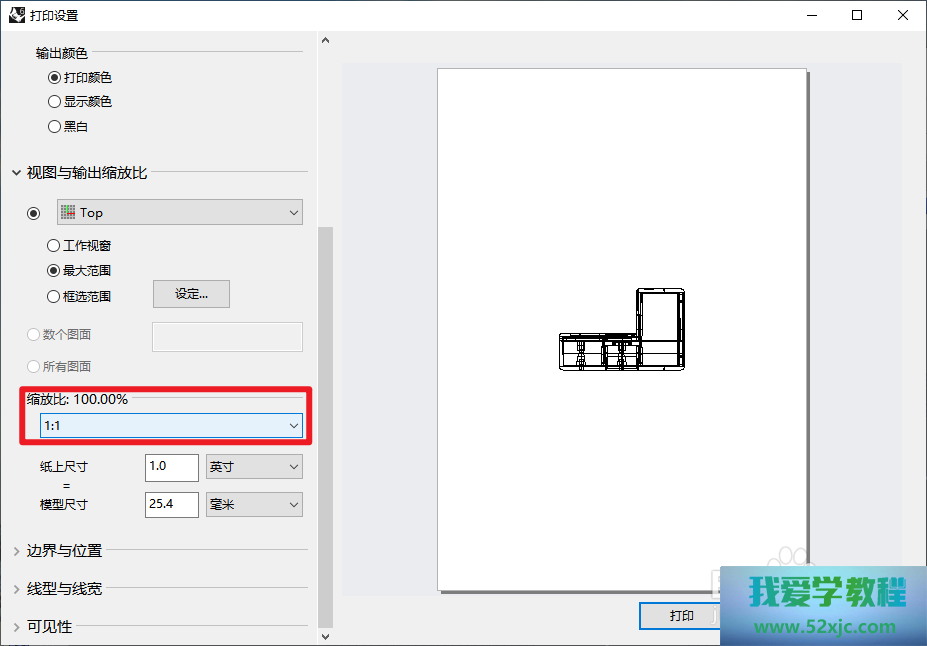The width and height of the screenshot is (927, 646).
Task: Expand the 线型与线宽 section
Action: (64, 589)
